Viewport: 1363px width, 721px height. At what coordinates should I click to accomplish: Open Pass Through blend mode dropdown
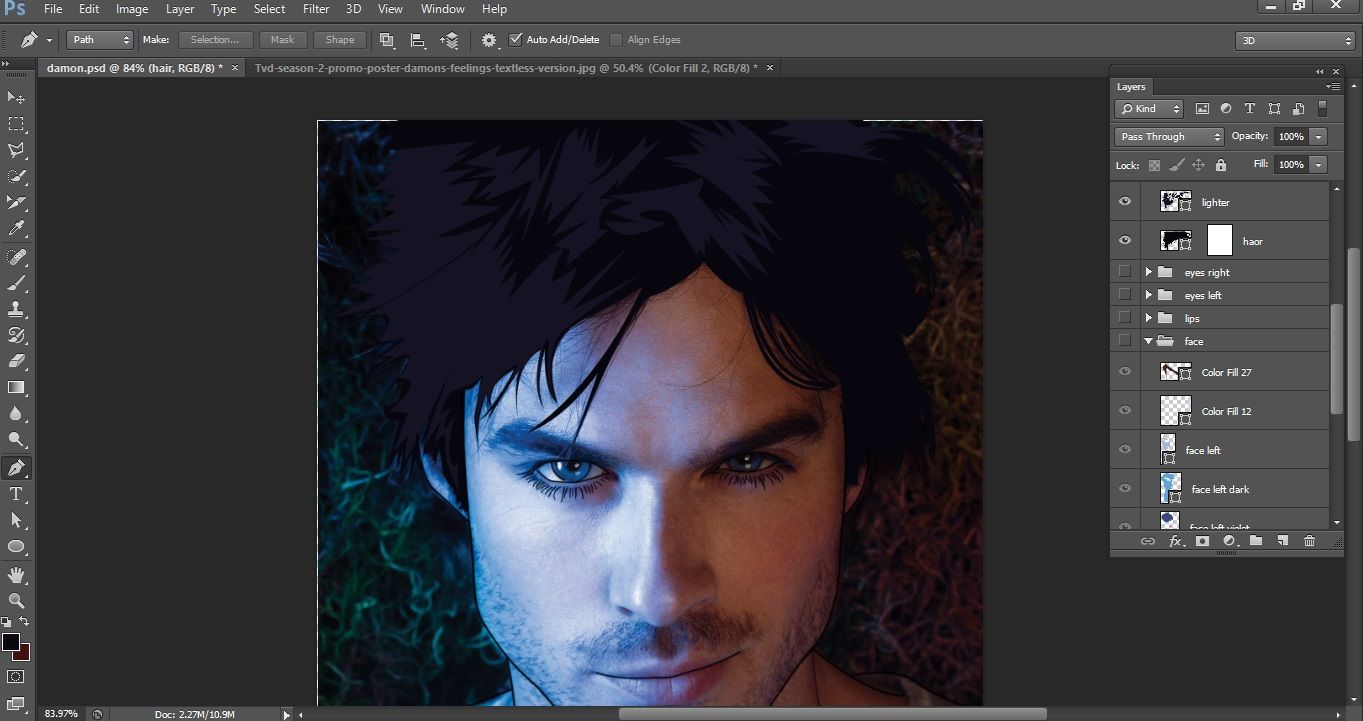click(x=1169, y=137)
